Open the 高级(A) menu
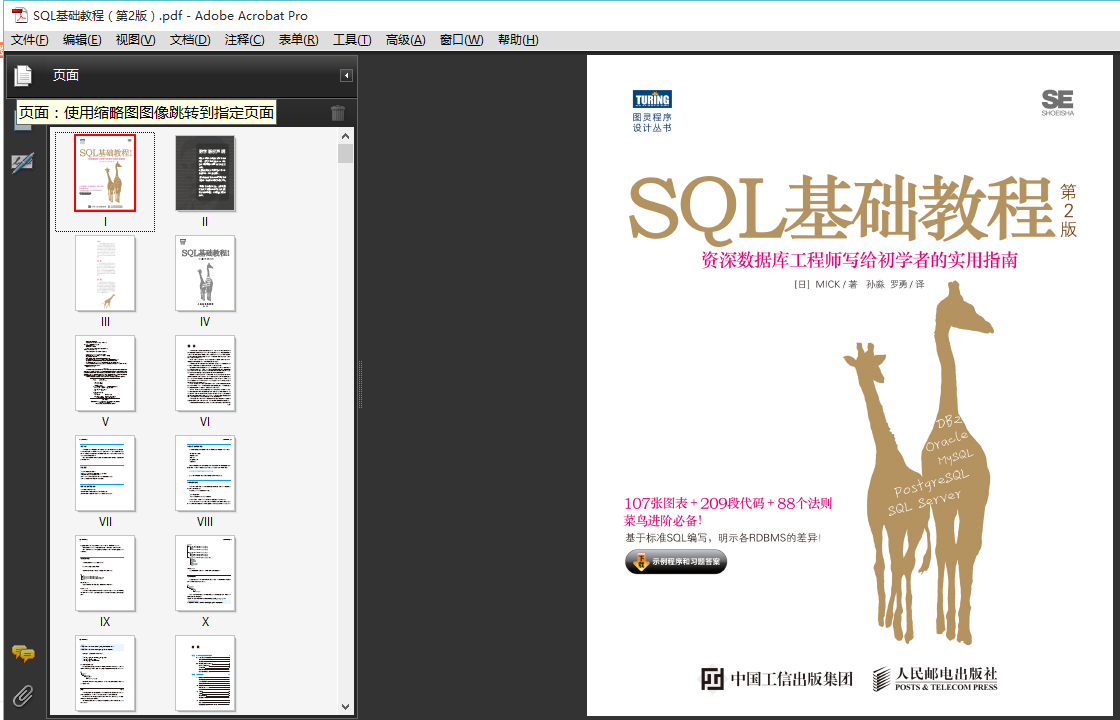Viewport: 1120px width, 720px height. pos(406,40)
